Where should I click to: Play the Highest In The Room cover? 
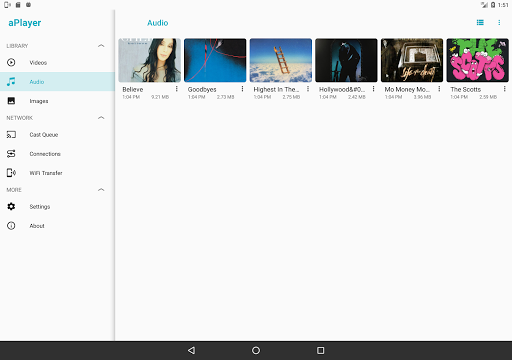[281, 60]
